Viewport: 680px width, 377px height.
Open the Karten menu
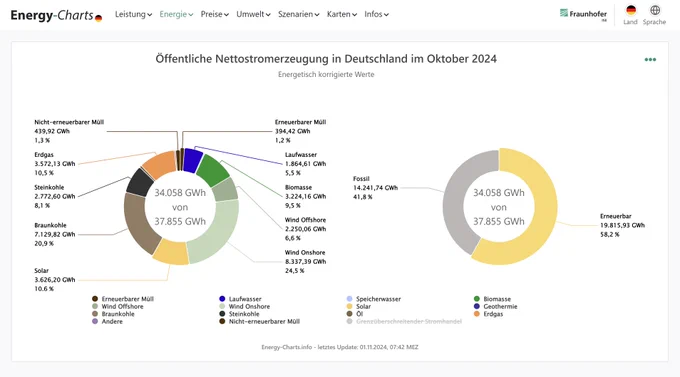click(x=342, y=14)
